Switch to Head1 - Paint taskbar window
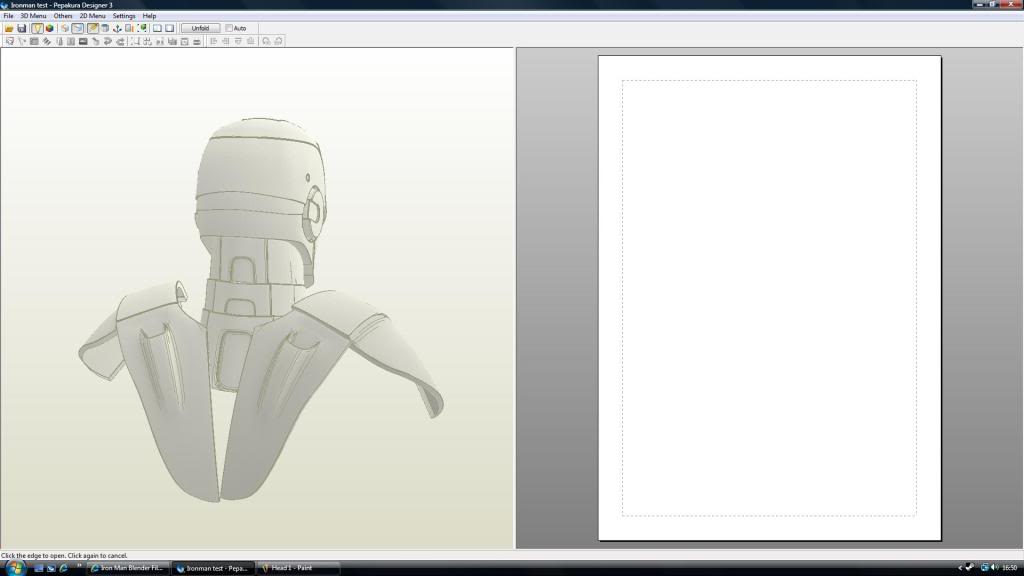Viewport: 1024px width, 576px height. tap(299, 568)
